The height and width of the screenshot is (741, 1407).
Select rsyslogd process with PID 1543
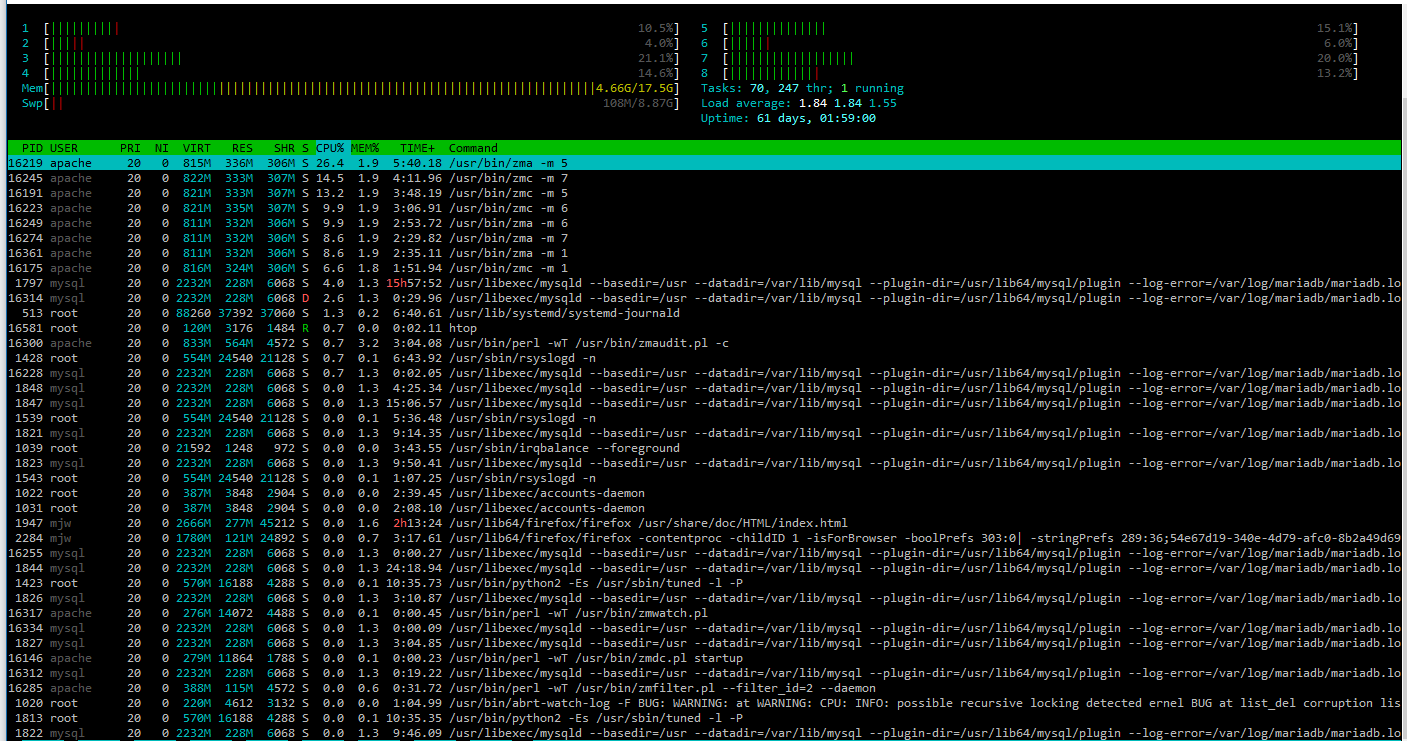(703, 478)
